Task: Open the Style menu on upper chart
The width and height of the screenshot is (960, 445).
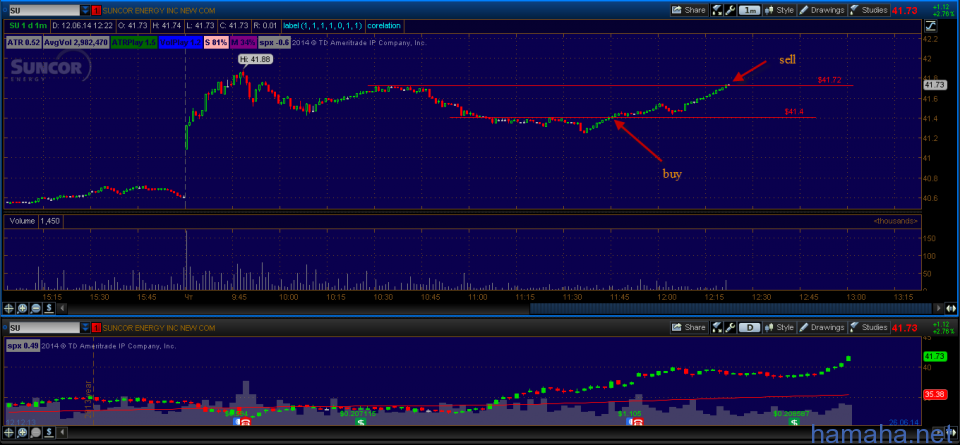Action: click(x=779, y=10)
